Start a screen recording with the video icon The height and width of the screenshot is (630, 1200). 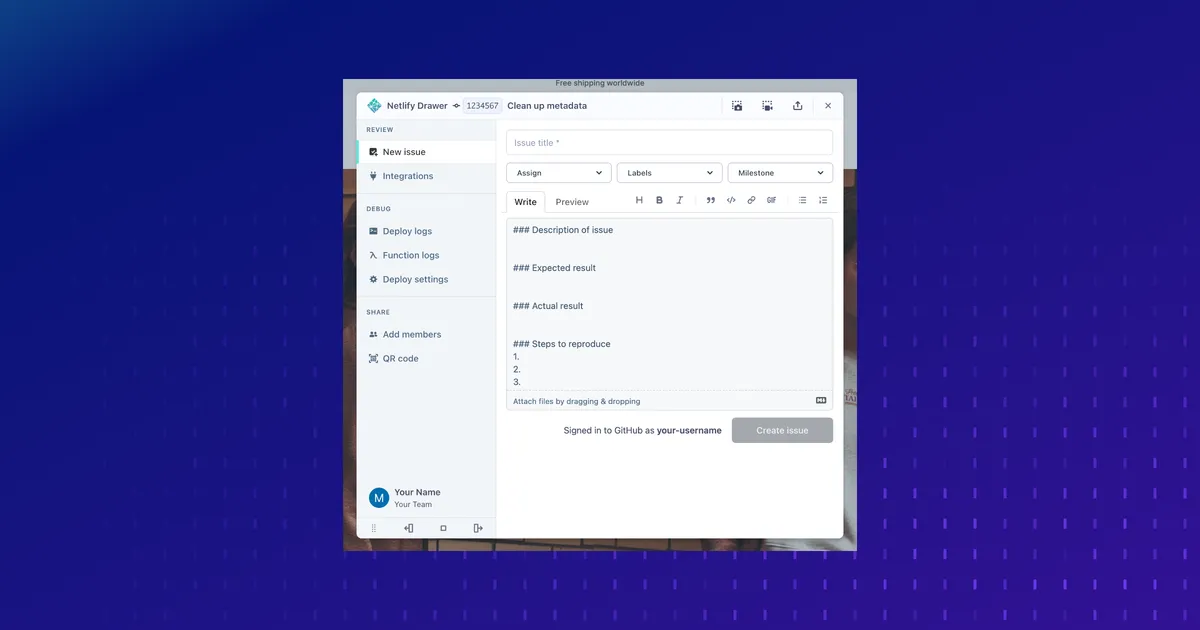(x=767, y=106)
